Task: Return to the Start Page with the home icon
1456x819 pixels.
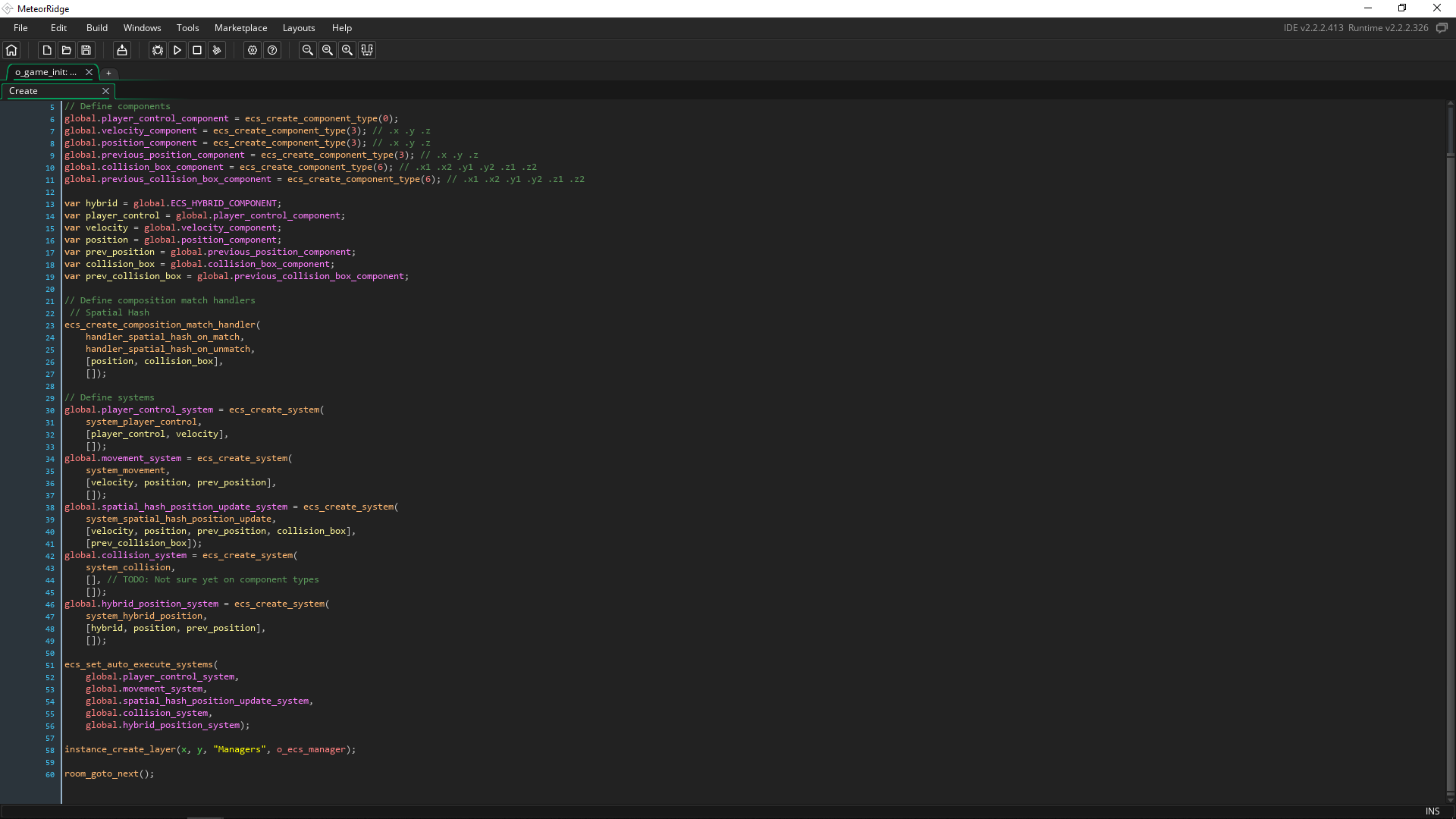Action: click(11, 50)
